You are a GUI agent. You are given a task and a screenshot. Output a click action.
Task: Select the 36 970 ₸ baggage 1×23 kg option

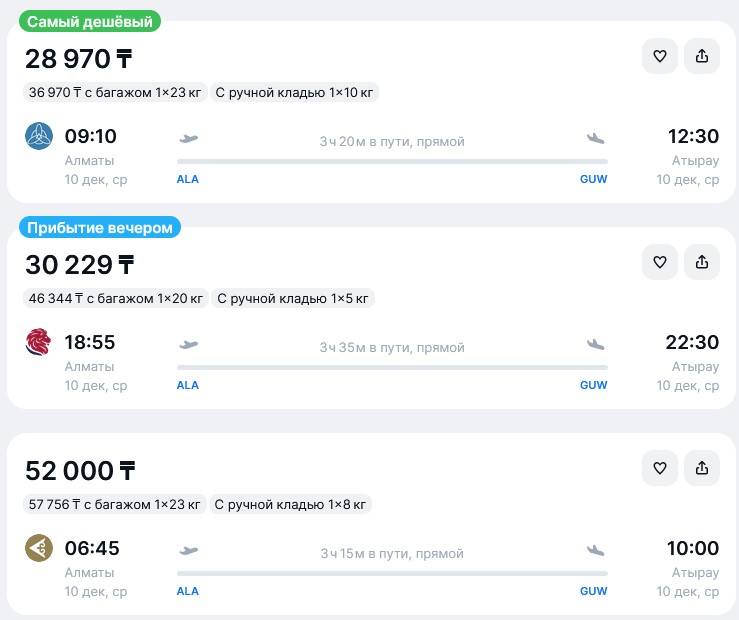point(115,93)
